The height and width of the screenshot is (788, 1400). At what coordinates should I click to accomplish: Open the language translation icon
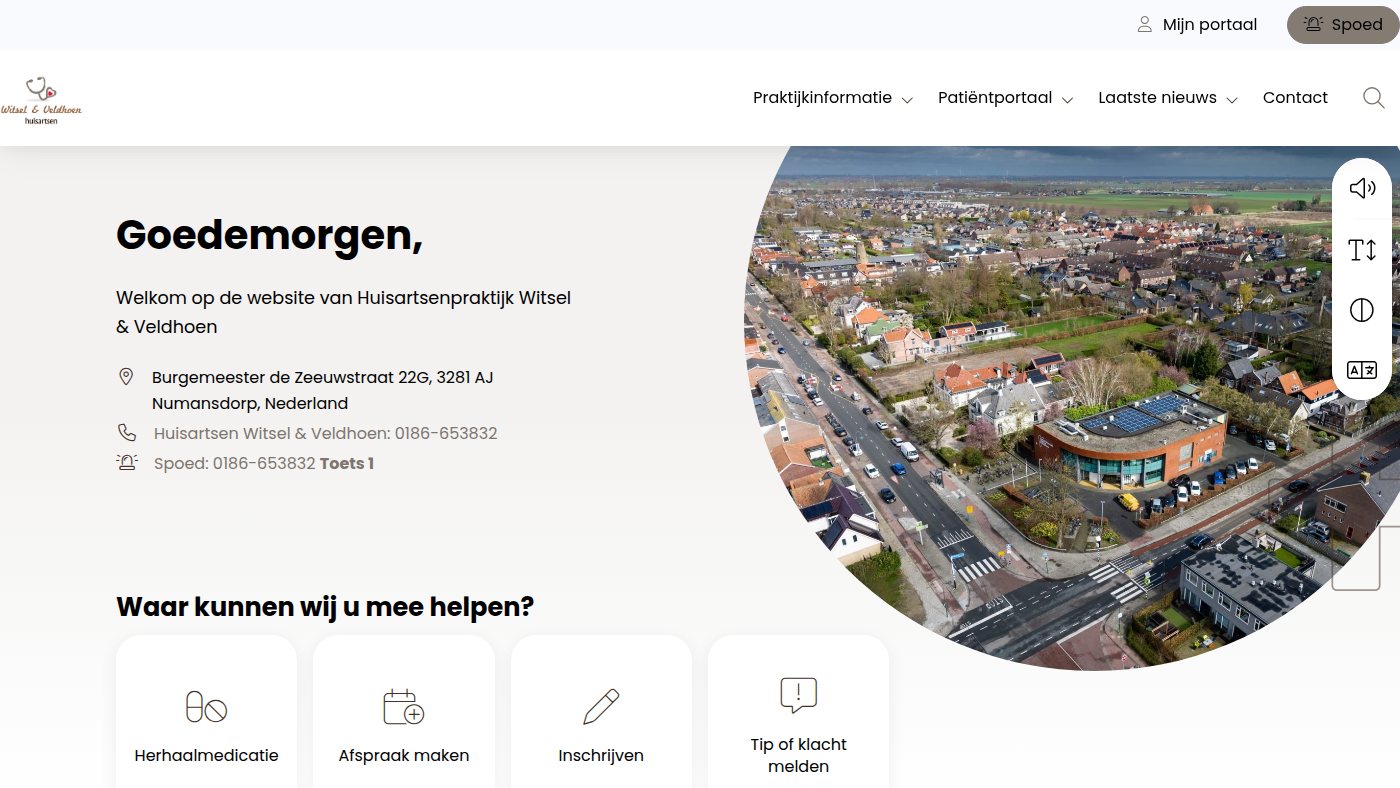(1362, 370)
